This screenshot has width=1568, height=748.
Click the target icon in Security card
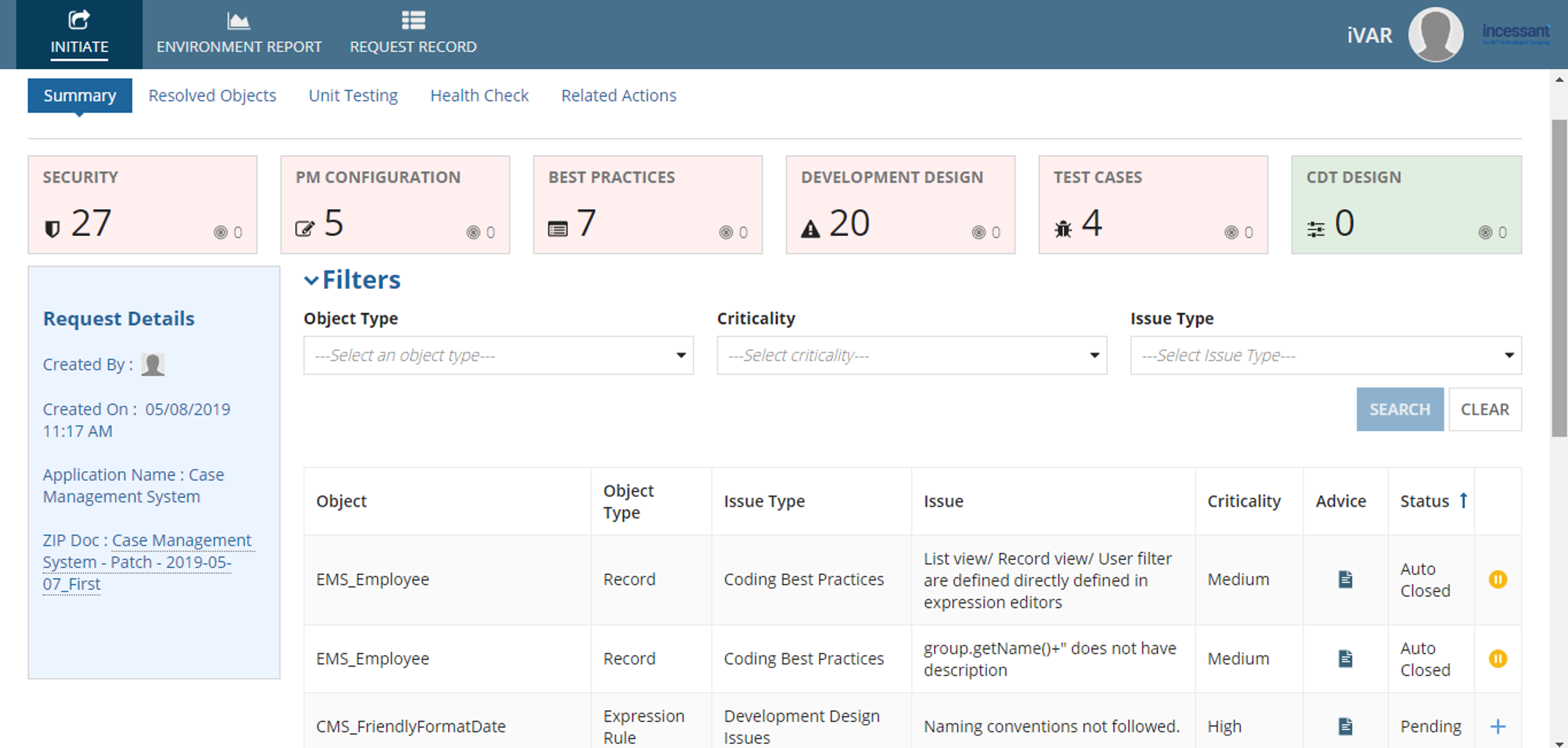[220, 232]
